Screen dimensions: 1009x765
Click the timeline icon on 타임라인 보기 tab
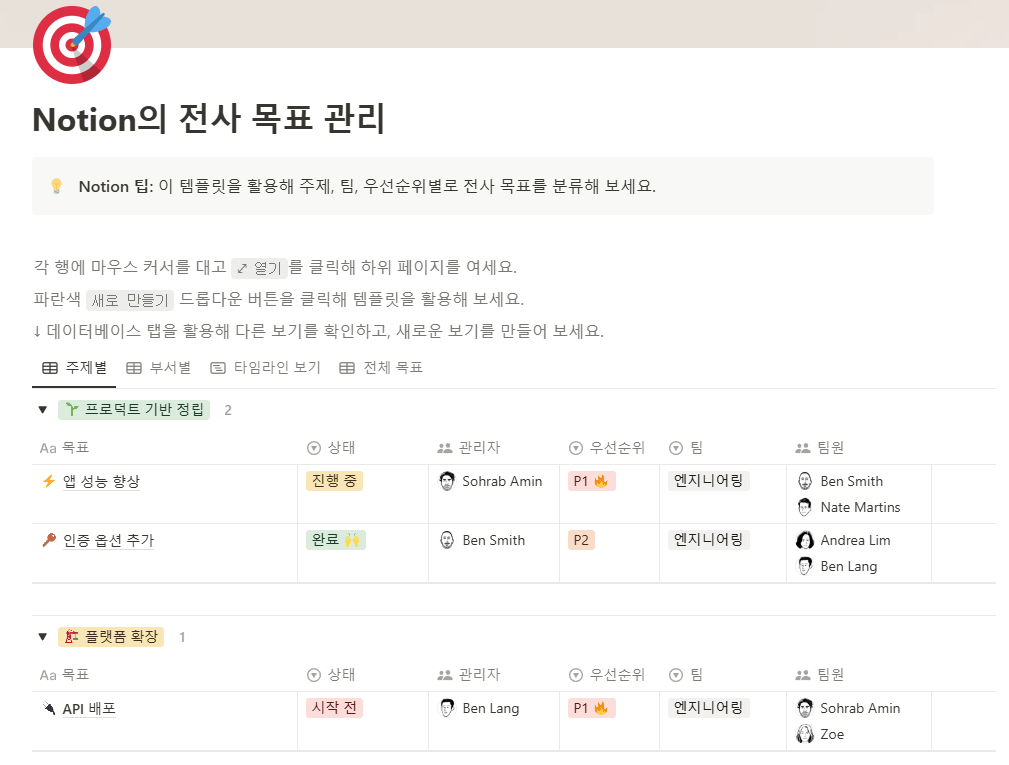[216, 367]
